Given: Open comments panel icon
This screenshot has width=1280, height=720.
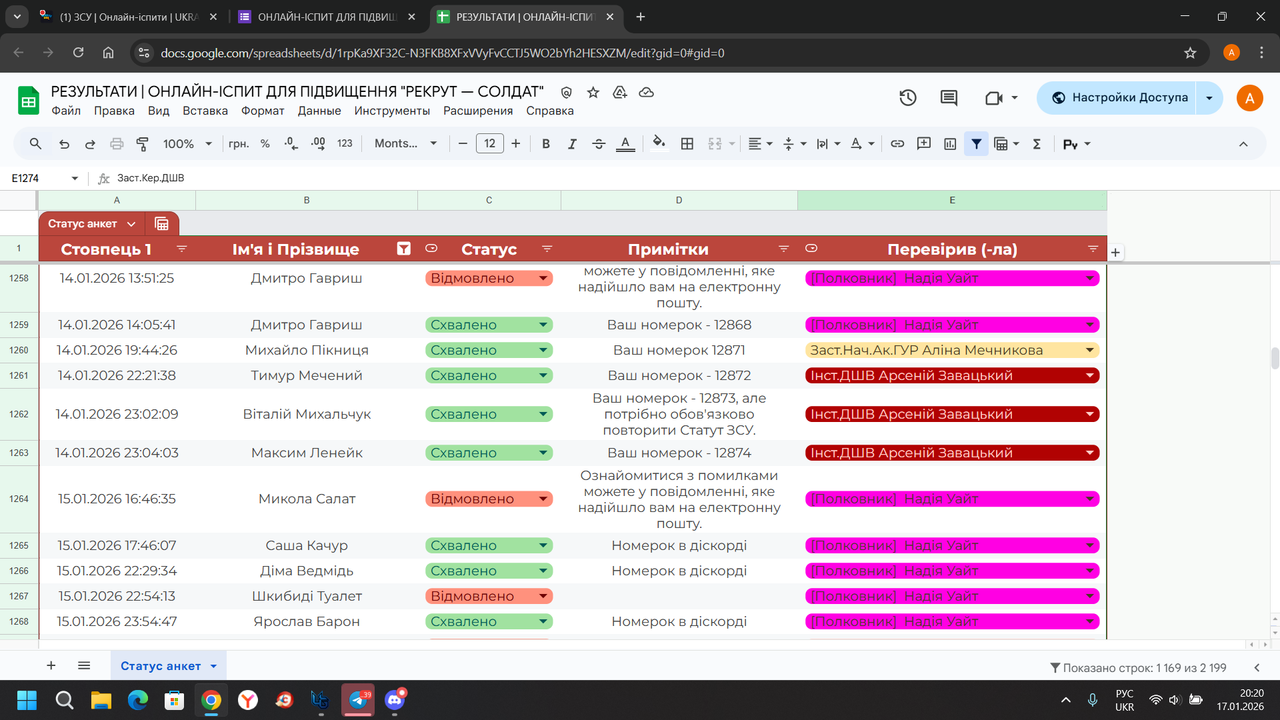Looking at the screenshot, I should pyautogui.click(x=949, y=98).
